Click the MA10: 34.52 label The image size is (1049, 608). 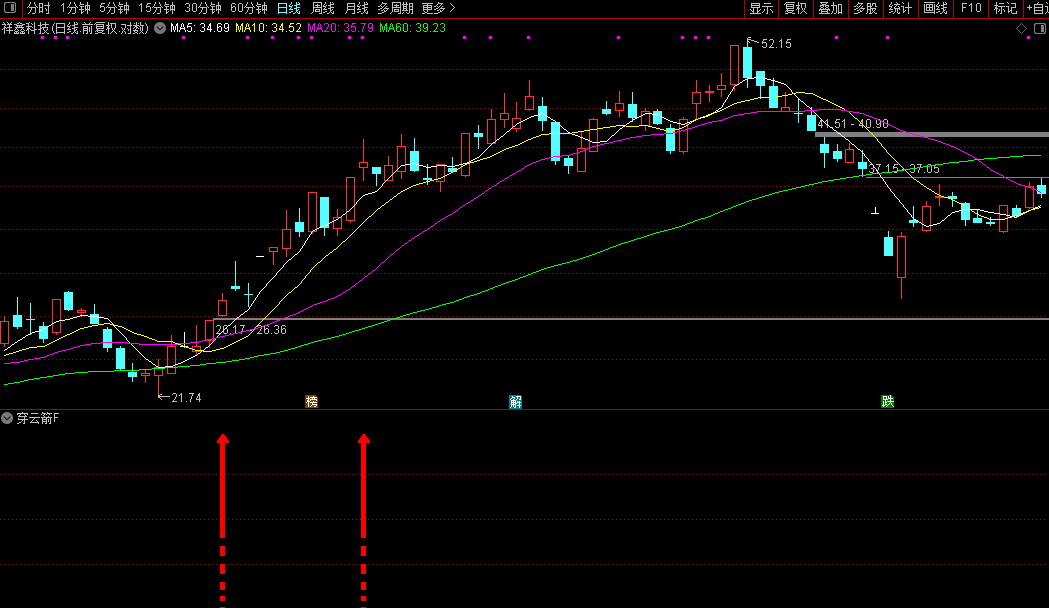point(268,28)
